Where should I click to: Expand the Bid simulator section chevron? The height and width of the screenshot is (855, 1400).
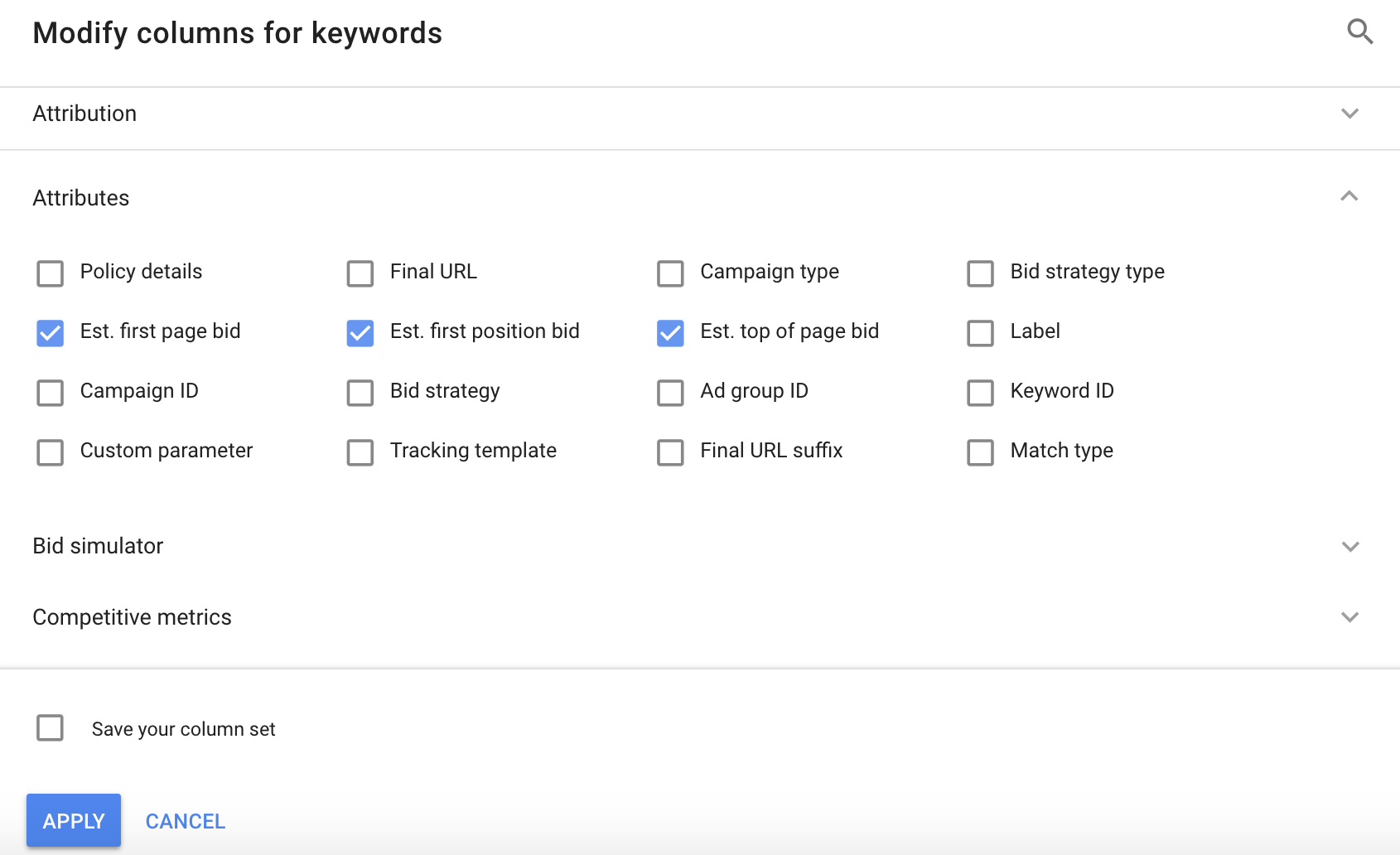(x=1350, y=547)
